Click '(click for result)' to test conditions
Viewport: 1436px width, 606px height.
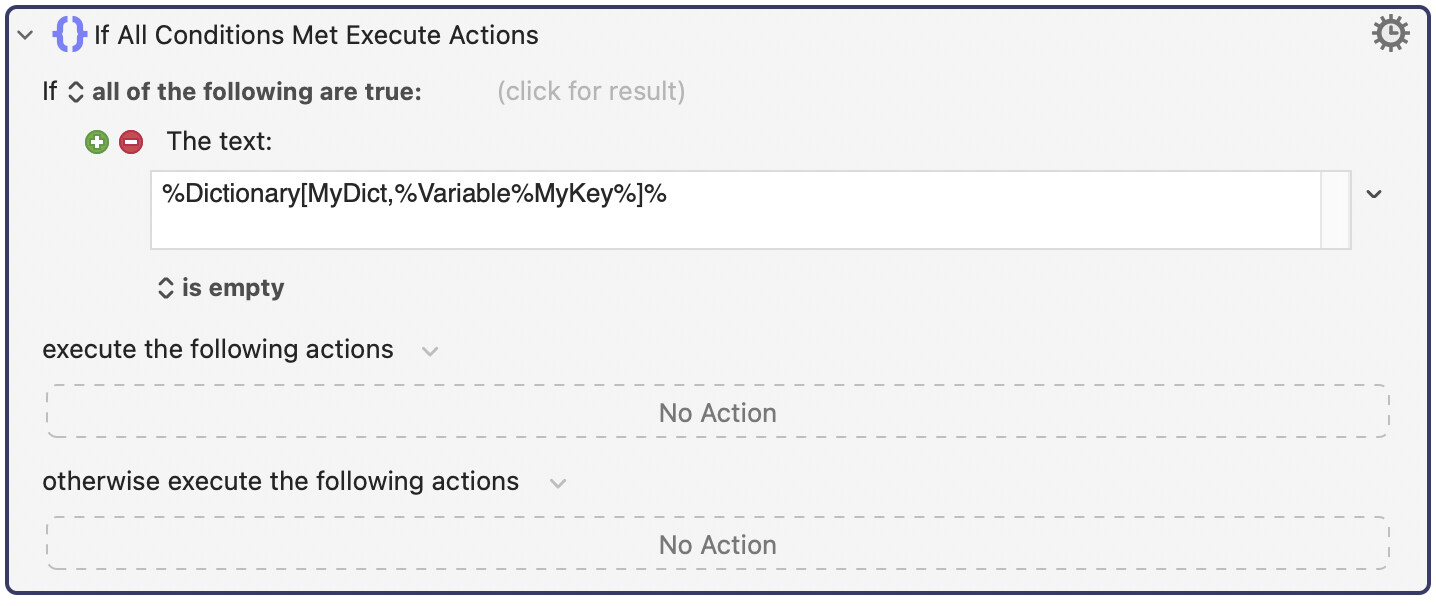[x=591, y=92]
